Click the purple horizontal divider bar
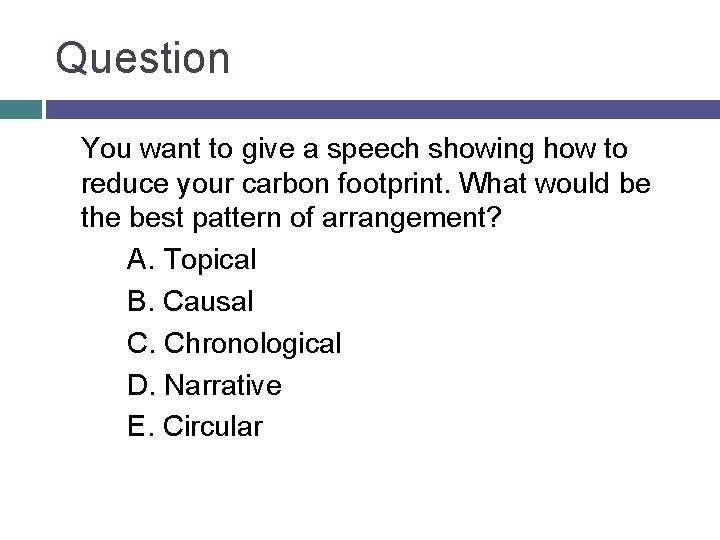Viewport: 720px width, 540px height. pyautogui.click(x=382, y=109)
